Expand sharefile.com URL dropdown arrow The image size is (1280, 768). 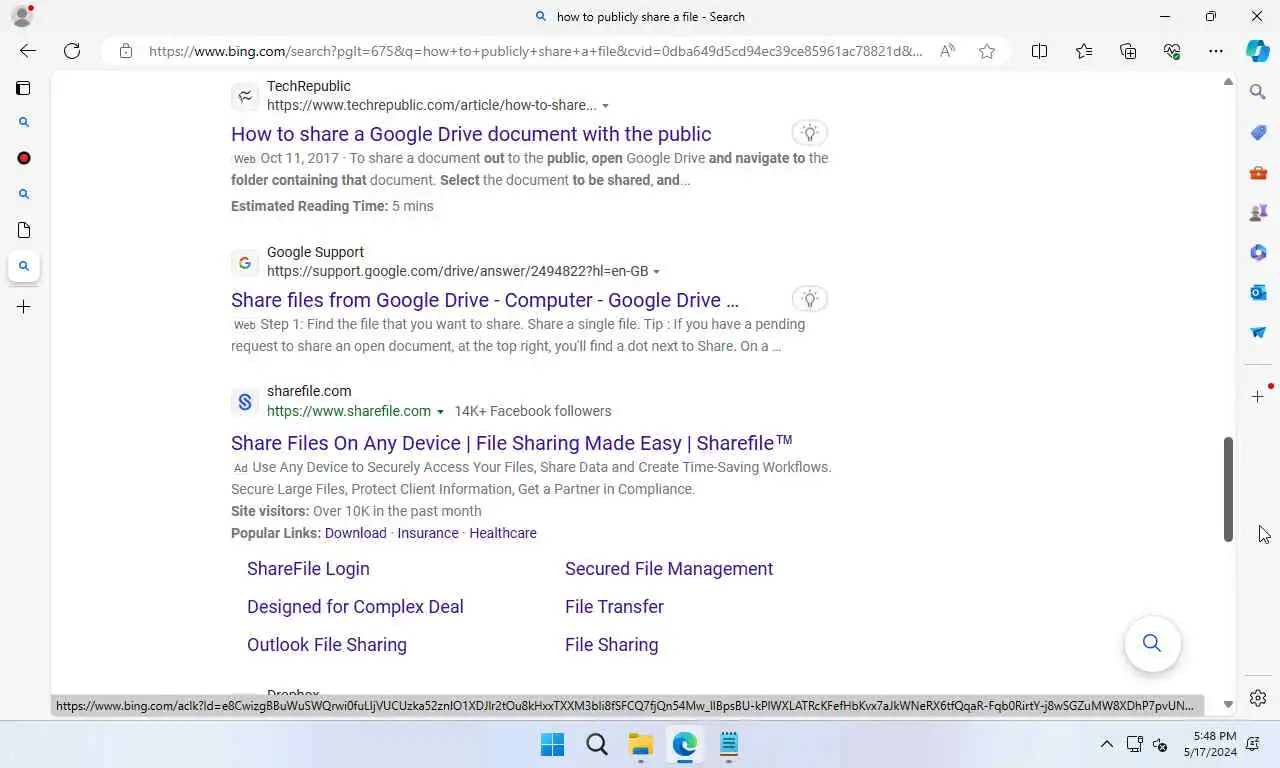(x=440, y=412)
